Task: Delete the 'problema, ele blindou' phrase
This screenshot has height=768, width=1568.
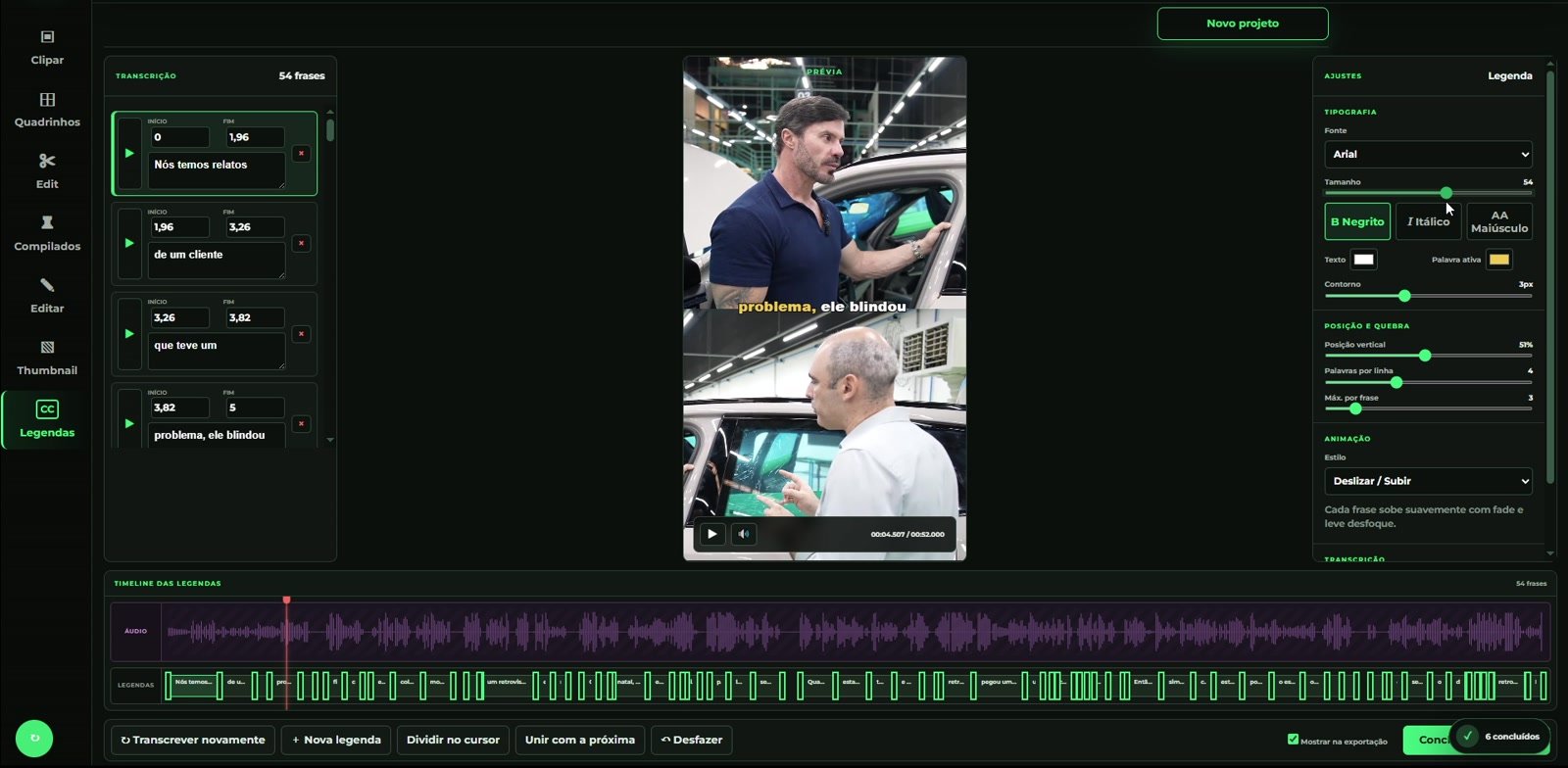Action: click(x=301, y=424)
